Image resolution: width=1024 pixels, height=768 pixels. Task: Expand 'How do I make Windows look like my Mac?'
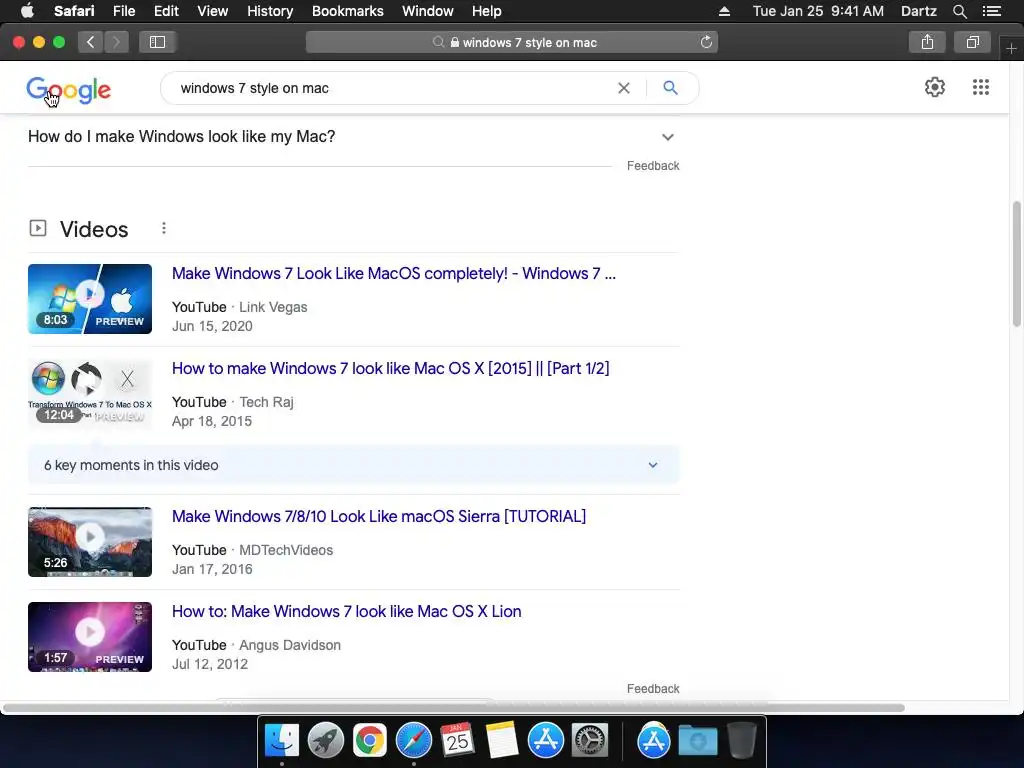click(x=353, y=136)
